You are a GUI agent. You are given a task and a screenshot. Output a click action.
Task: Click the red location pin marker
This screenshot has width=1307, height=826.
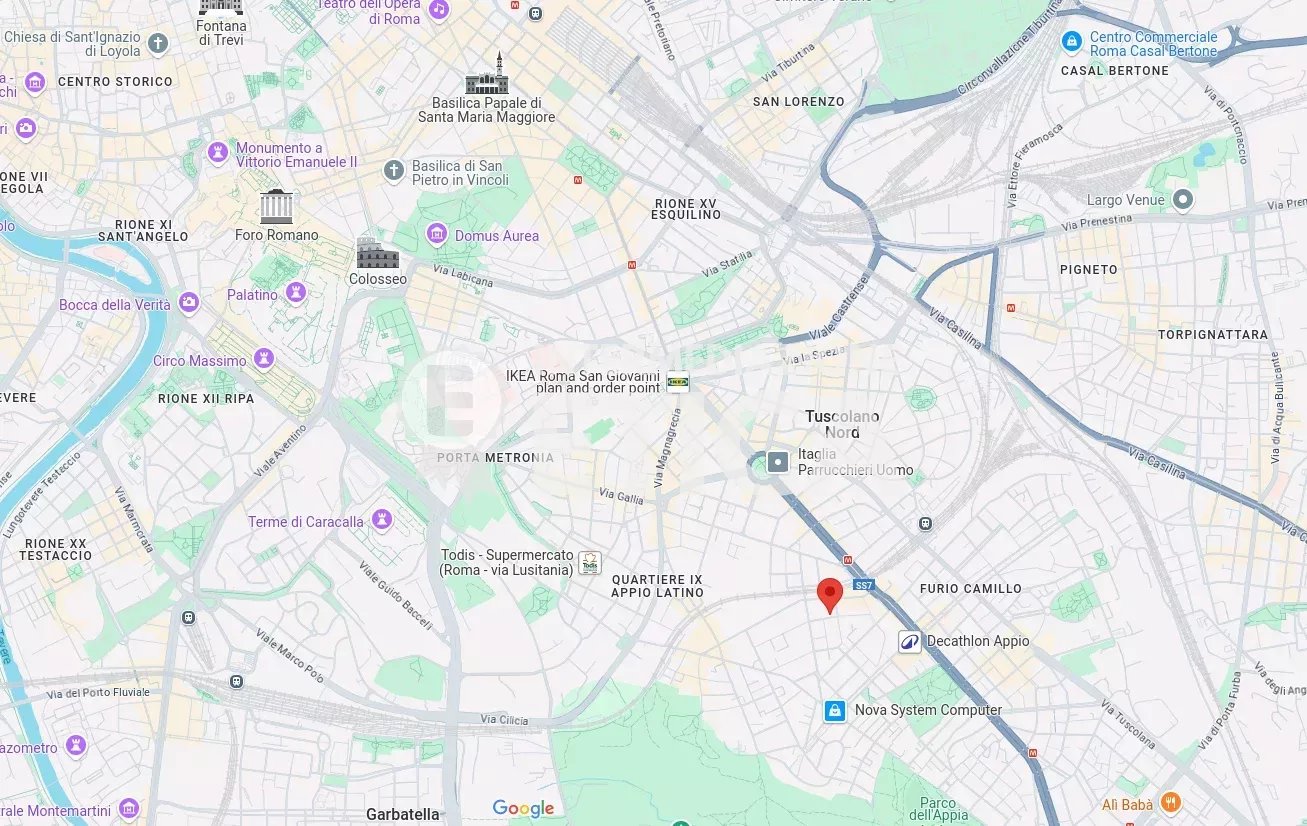[x=829, y=596]
